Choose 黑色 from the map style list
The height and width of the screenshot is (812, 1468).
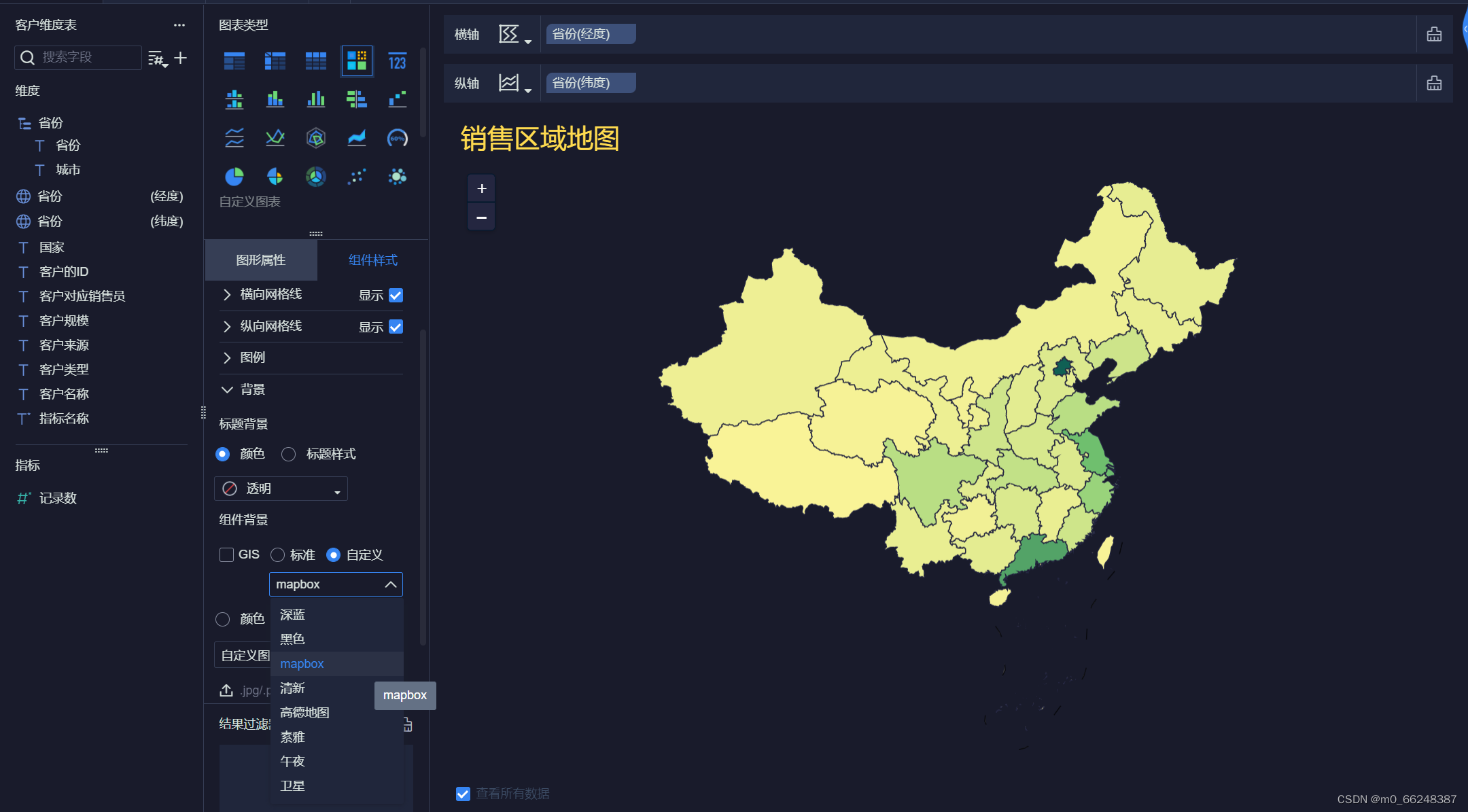tap(337, 639)
